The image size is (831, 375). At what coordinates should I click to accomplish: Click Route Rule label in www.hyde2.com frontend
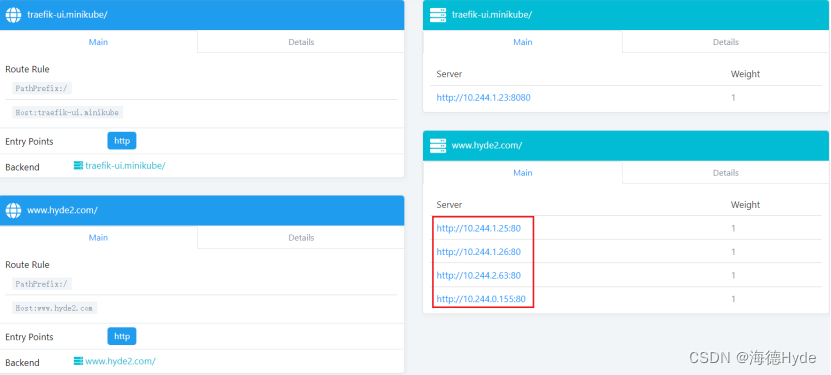27,265
